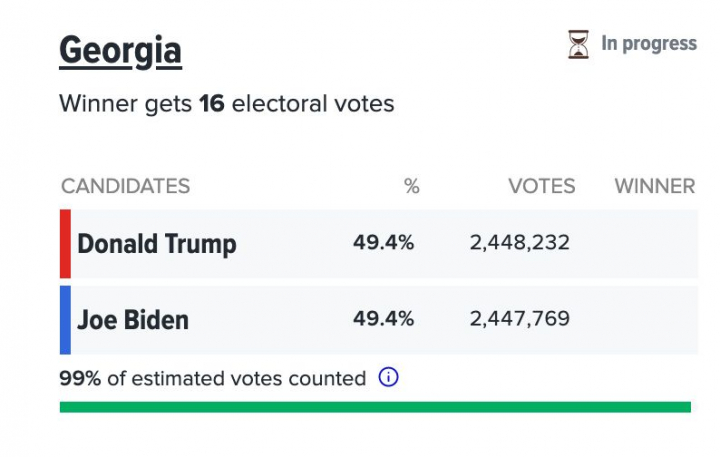The image size is (720, 457).
Task: Click the info icon beside estimated votes
Action: 389,378
